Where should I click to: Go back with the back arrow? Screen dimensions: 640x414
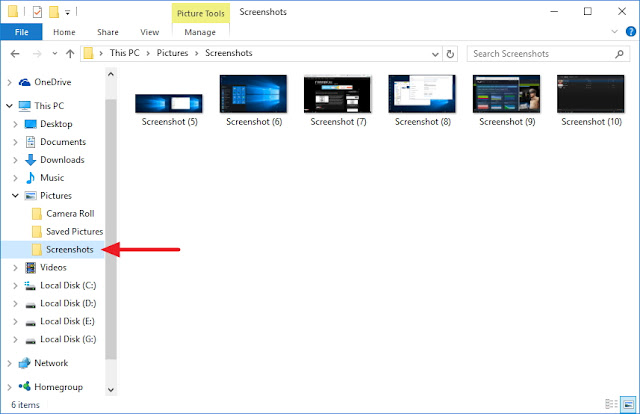click(x=15, y=53)
